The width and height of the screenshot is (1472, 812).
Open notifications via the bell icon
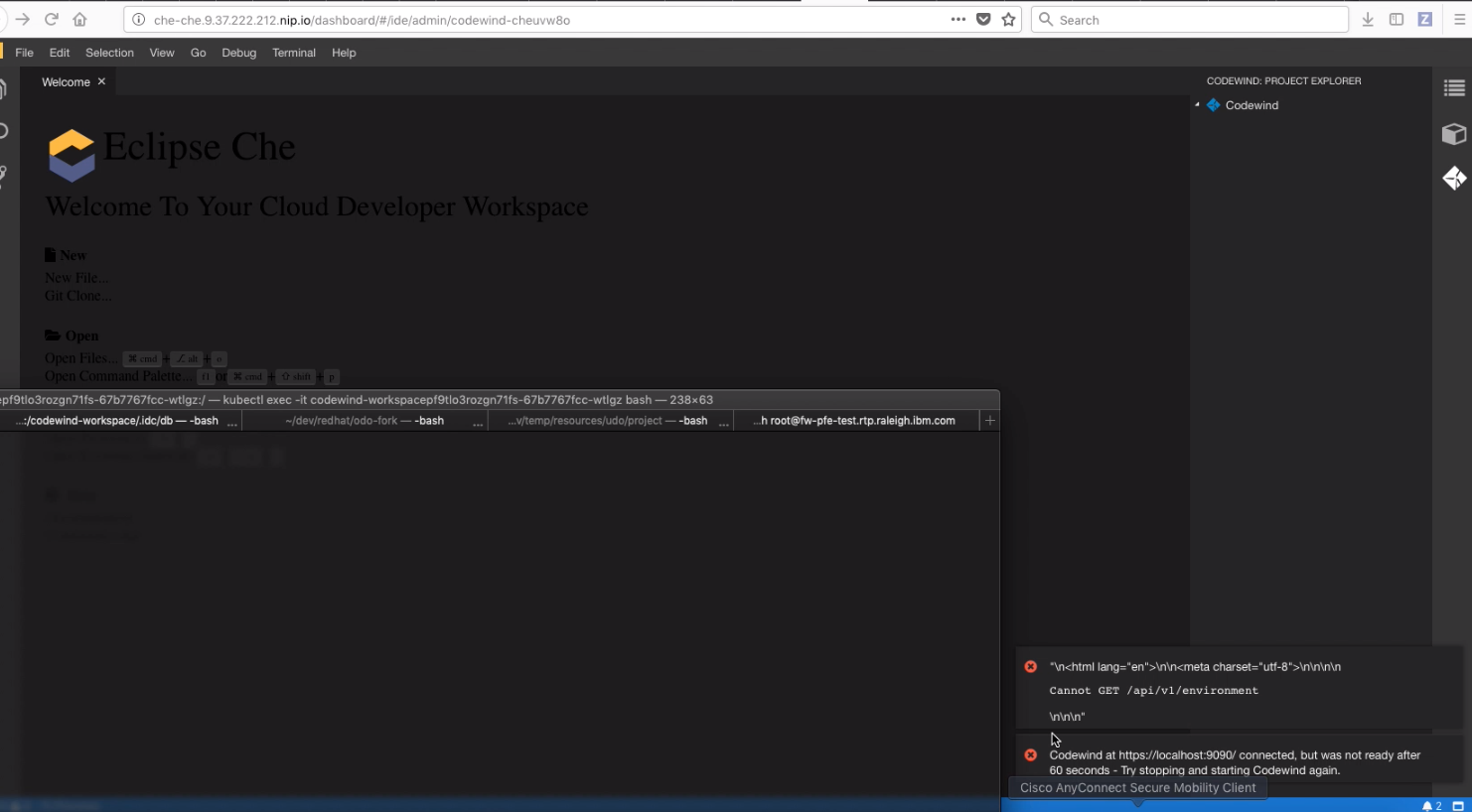point(1428,805)
